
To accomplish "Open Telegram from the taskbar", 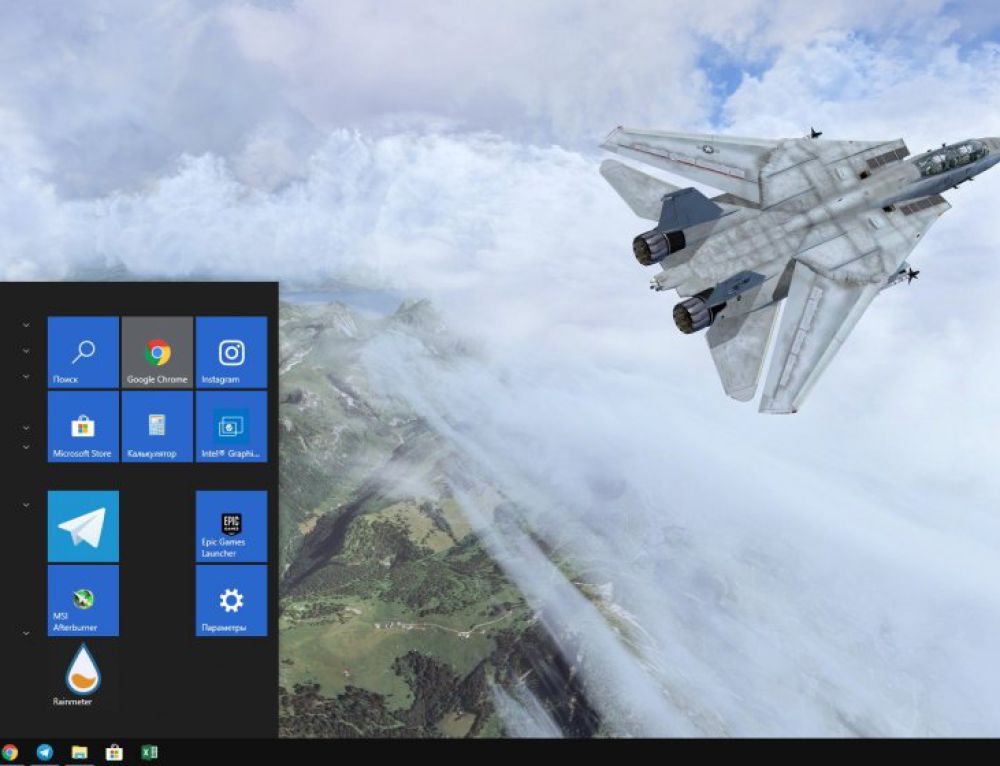I will 43,753.
